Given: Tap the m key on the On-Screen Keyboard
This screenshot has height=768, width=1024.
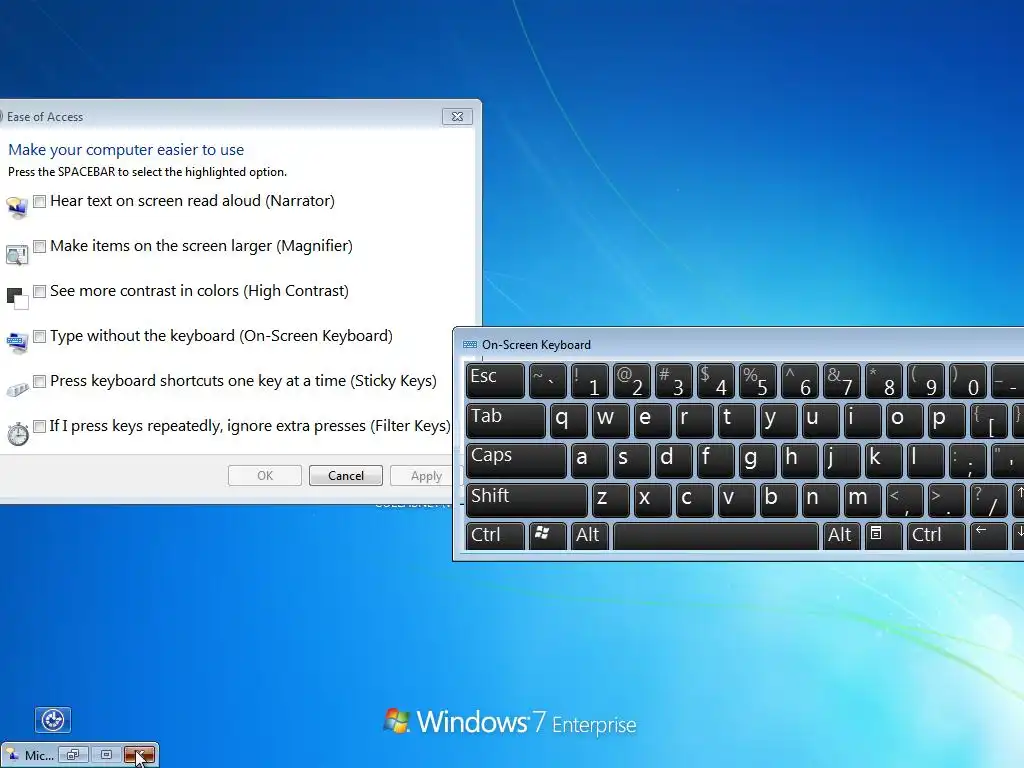Looking at the screenshot, I should click(x=862, y=500).
